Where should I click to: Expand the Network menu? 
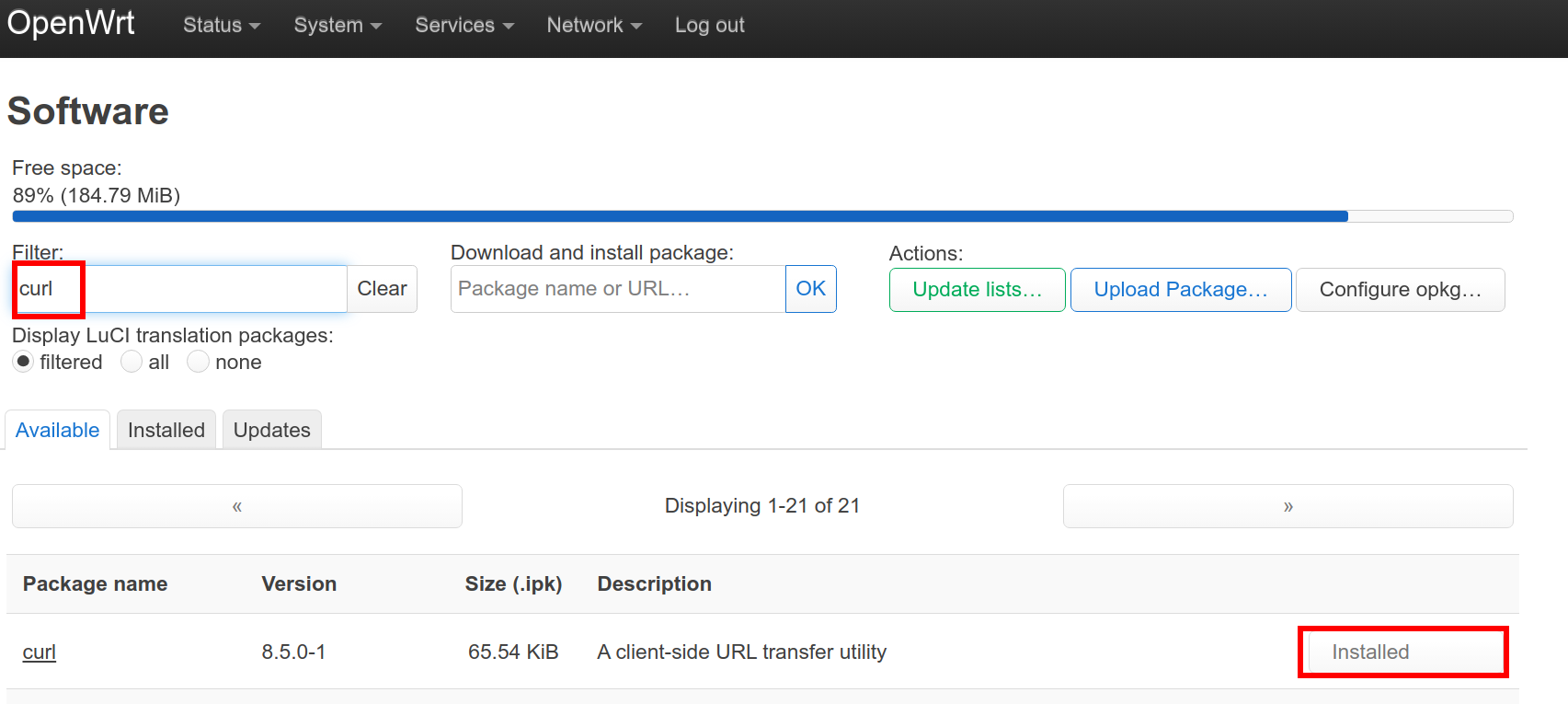[x=593, y=26]
